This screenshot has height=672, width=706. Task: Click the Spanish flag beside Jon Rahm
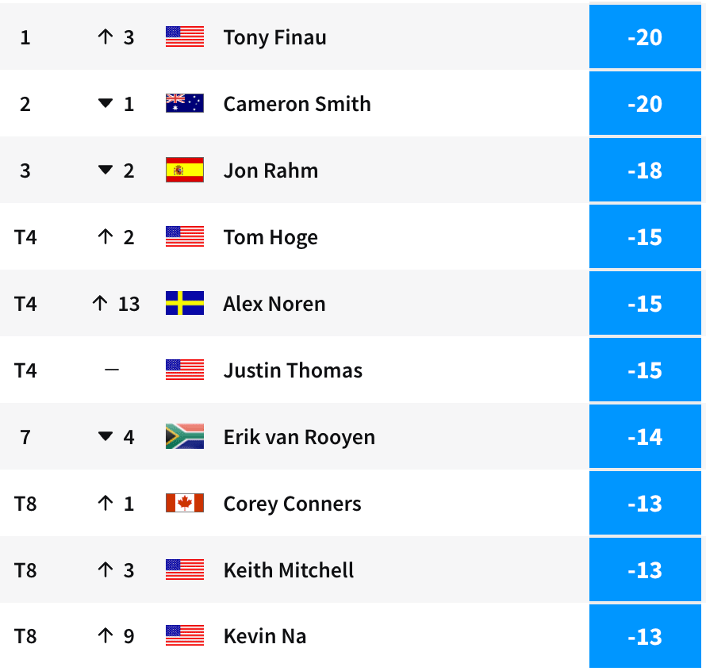[x=185, y=170]
